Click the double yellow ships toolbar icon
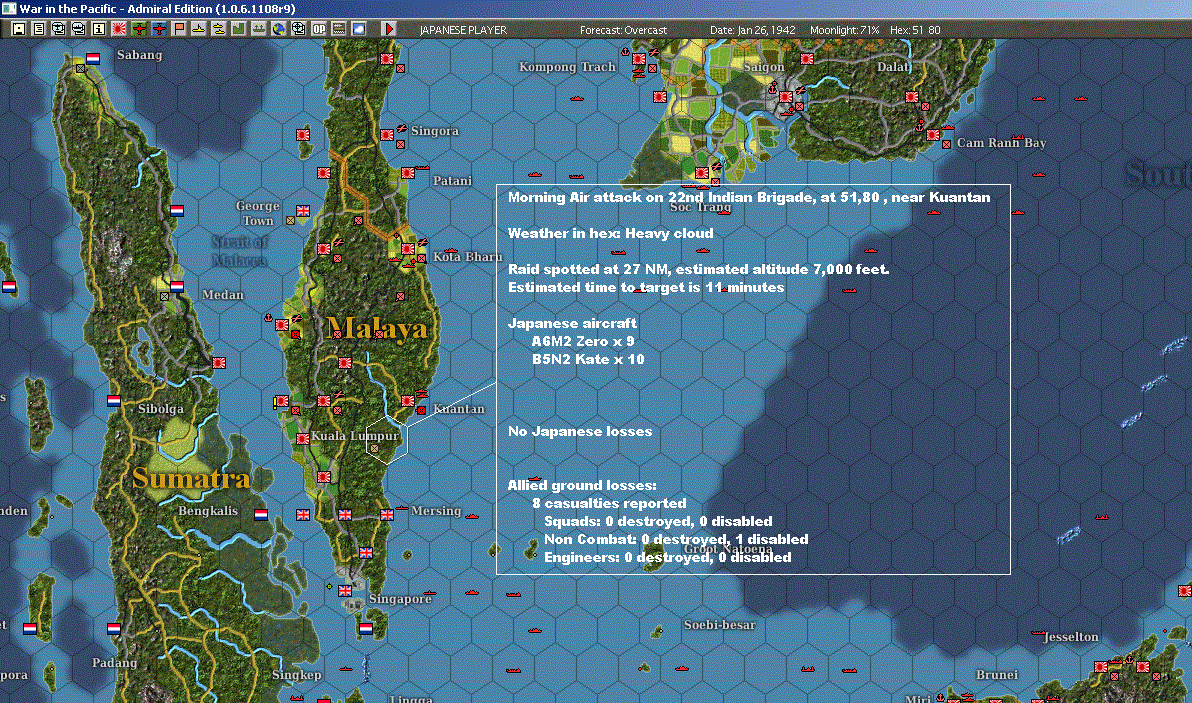 [219, 29]
